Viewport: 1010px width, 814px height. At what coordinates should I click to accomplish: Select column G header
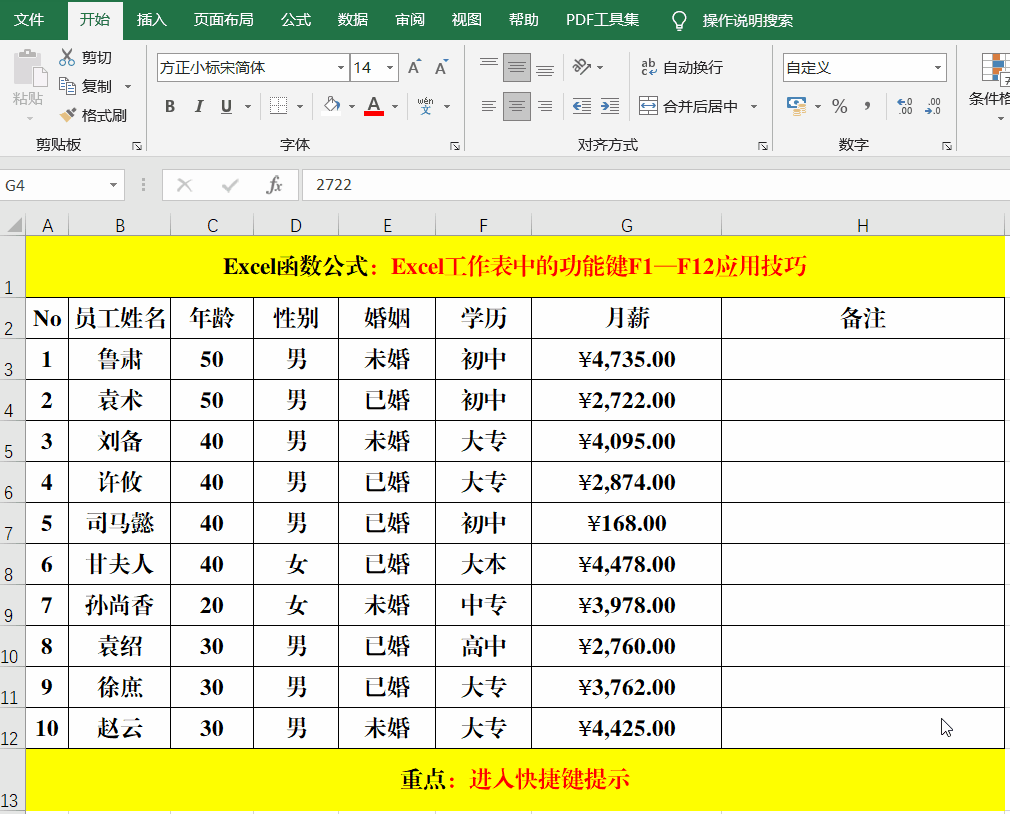pyautogui.click(x=627, y=225)
